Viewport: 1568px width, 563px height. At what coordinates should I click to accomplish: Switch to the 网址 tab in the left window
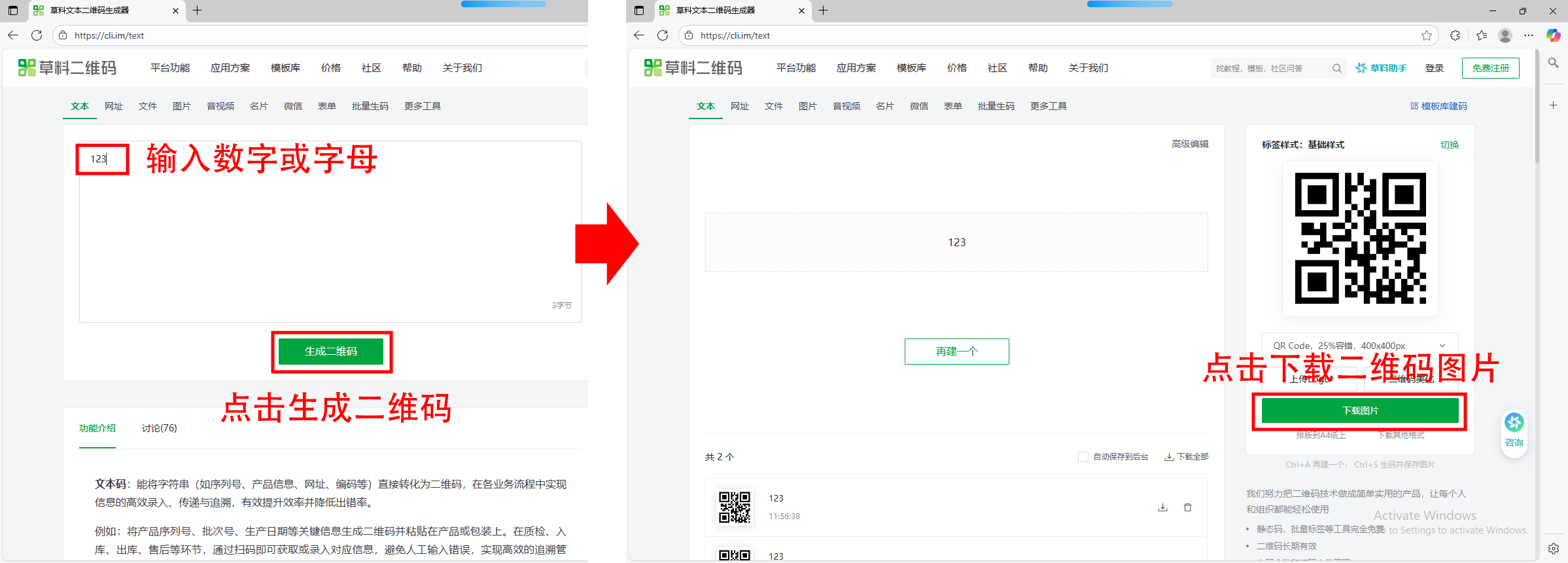click(114, 106)
